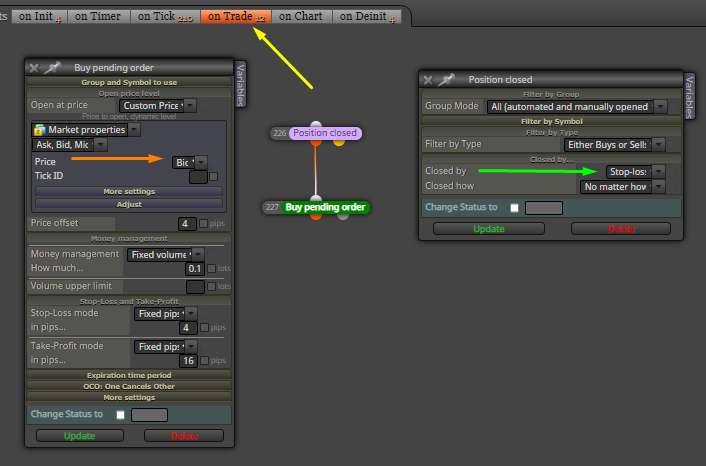Click gray output connector of Buy pending order node
706x466 pixels.
coord(343,216)
